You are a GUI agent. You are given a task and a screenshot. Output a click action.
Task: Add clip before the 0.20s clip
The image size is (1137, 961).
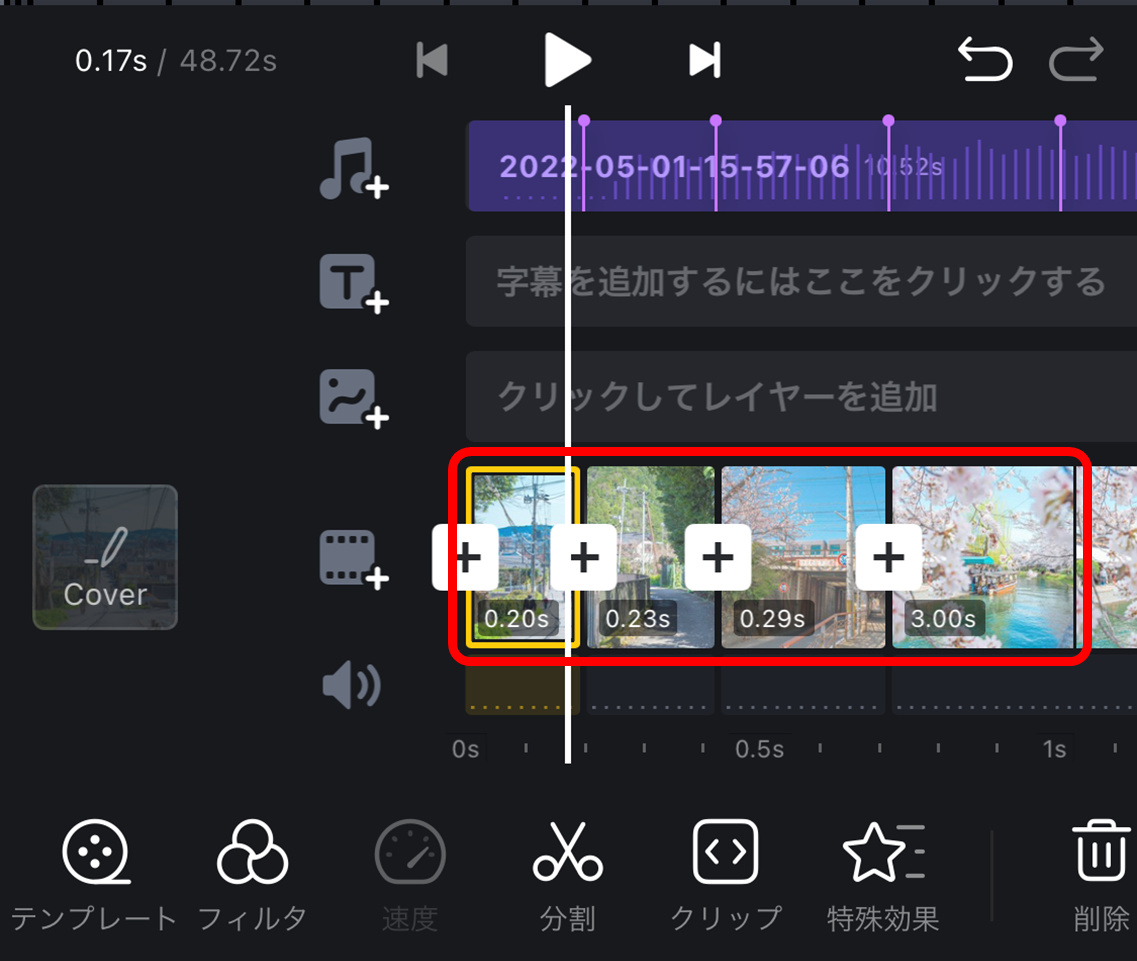pyautogui.click(x=464, y=557)
